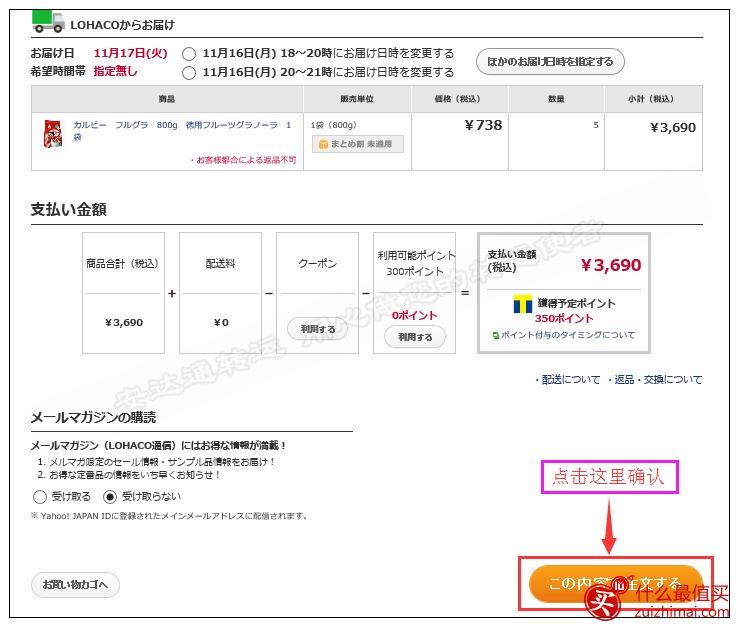Viewport: 738px width, 626px height.
Task: Choose 受け取る newsletter radio button
Action: tap(40, 497)
